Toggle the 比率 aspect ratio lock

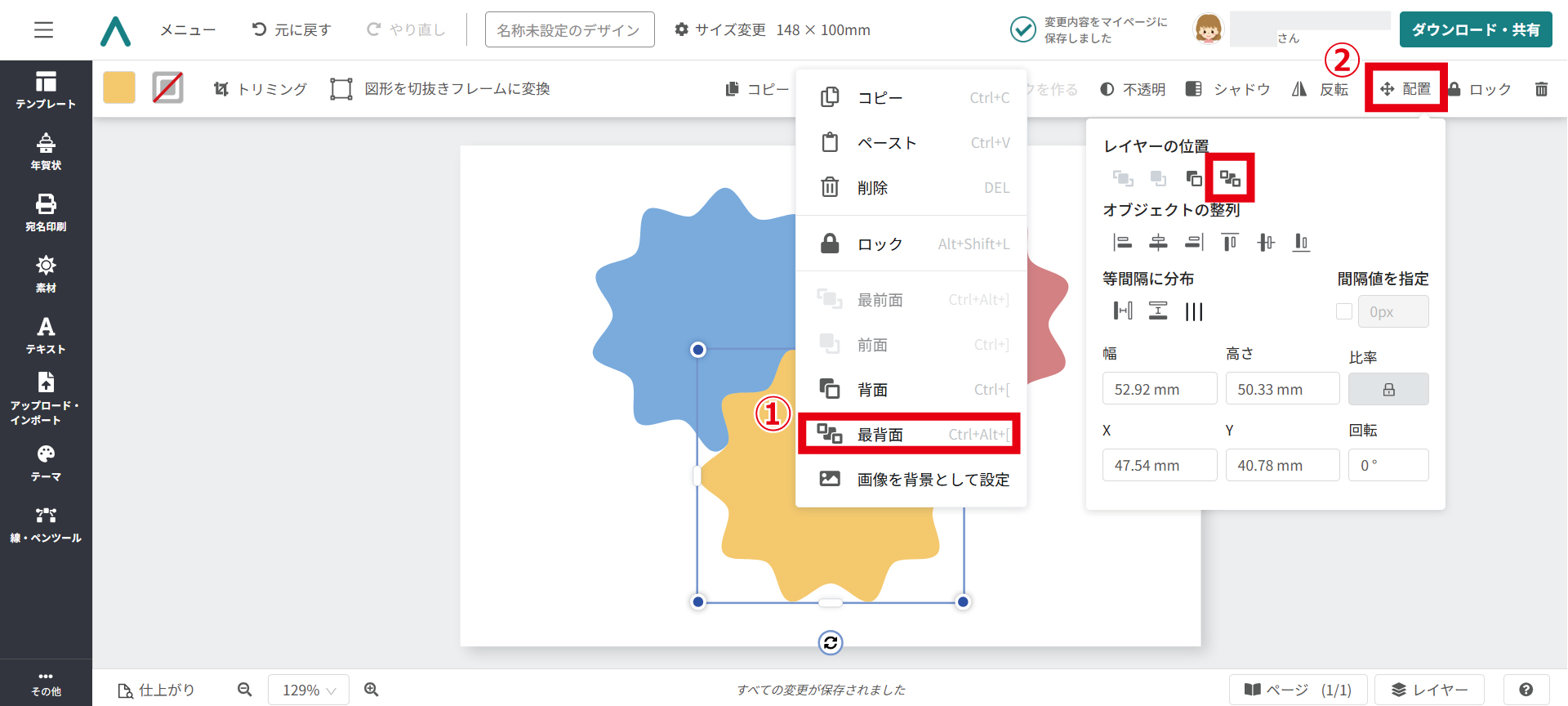point(1388,390)
